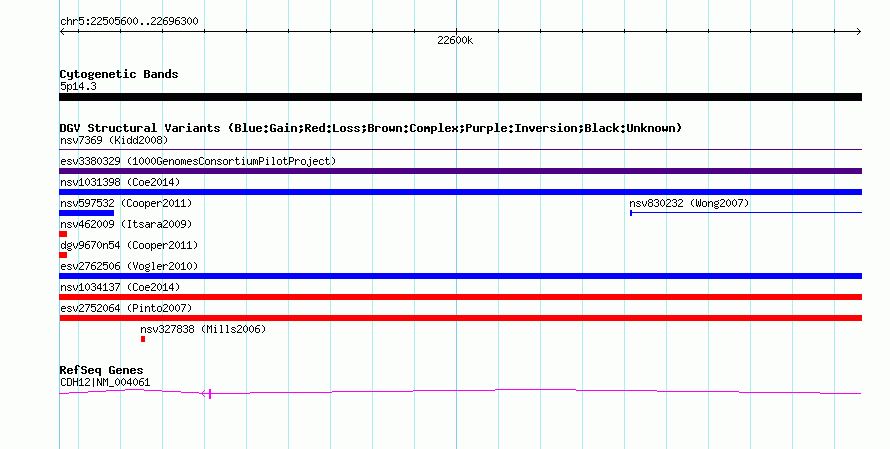Open nsv462009 (Itsara2009) variant label
The height and width of the screenshot is (449, 890).
tap(126, 224)
